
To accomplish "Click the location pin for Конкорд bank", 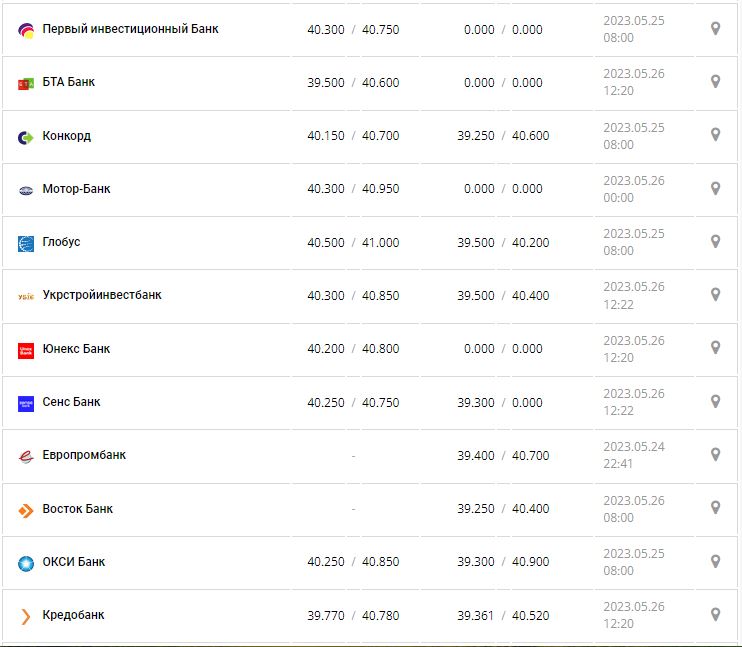I will pyautogui.click(x=715, y=135).
